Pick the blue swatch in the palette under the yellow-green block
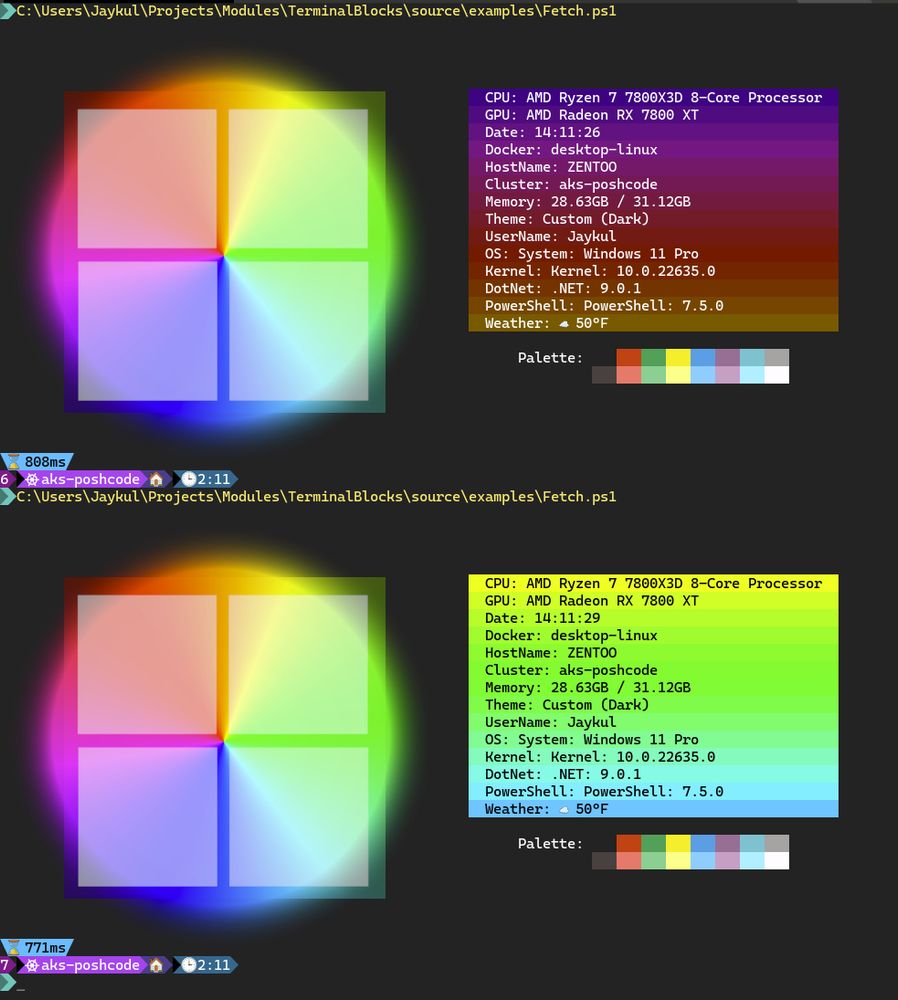The image size is (898, 1000). pyautogui.click(x=702, y=843)
